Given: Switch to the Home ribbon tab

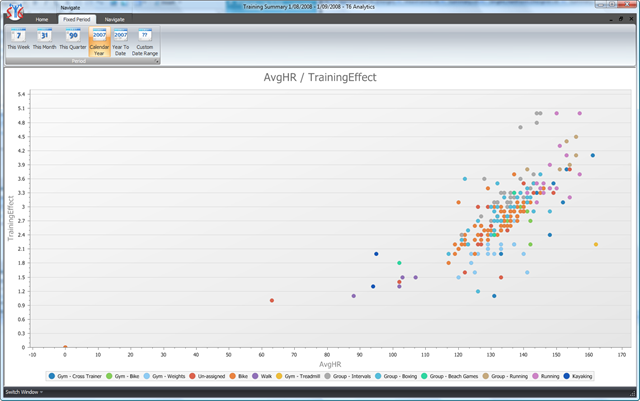Looking at the screenshot, I should tap(42, 20).
